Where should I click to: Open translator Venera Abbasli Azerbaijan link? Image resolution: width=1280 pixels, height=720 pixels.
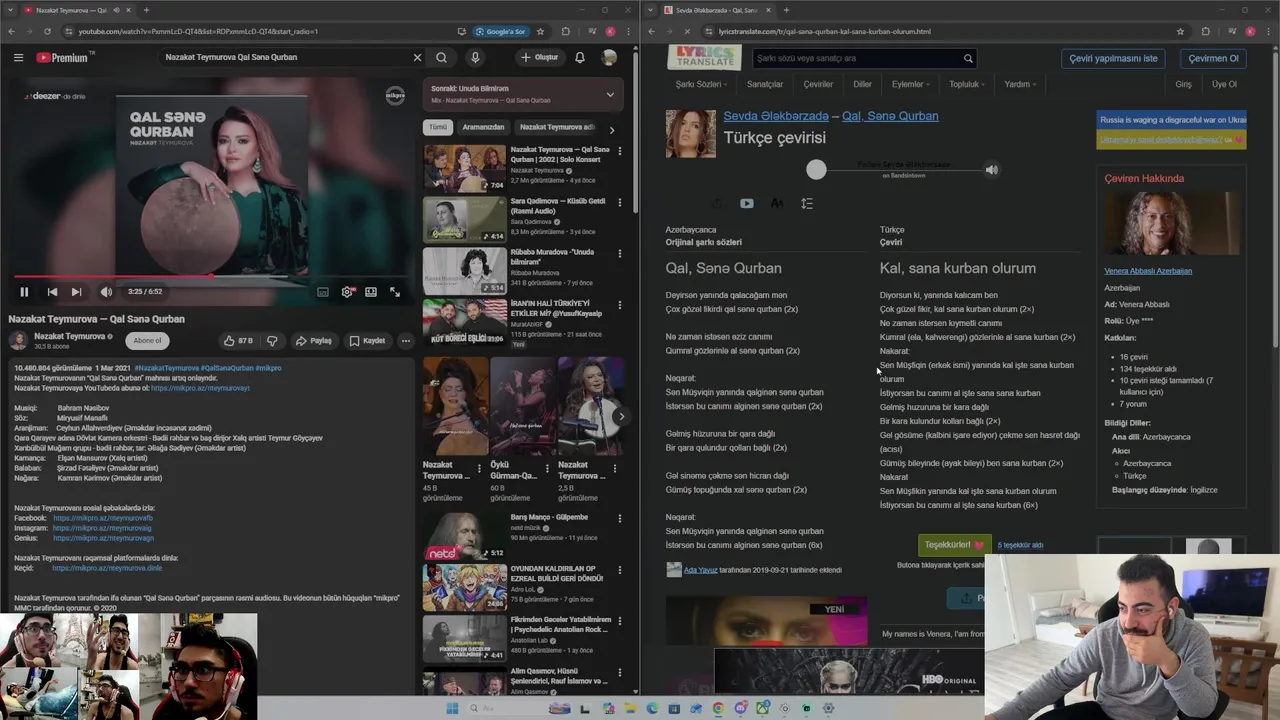pos(1148,271)
